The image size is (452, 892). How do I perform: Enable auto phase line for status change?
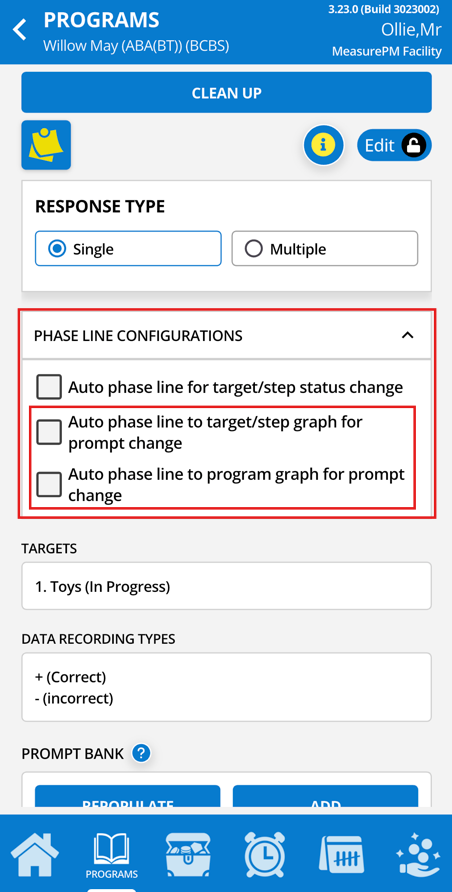tap(49, 387)
